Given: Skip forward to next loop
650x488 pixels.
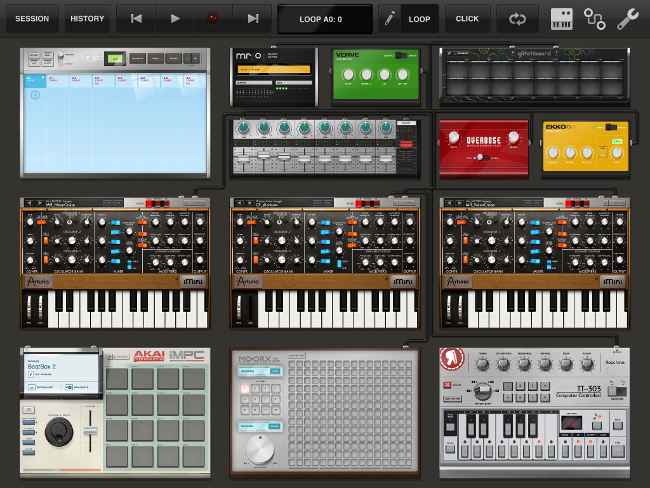Looking at the screenshot, I should point(252,19).
